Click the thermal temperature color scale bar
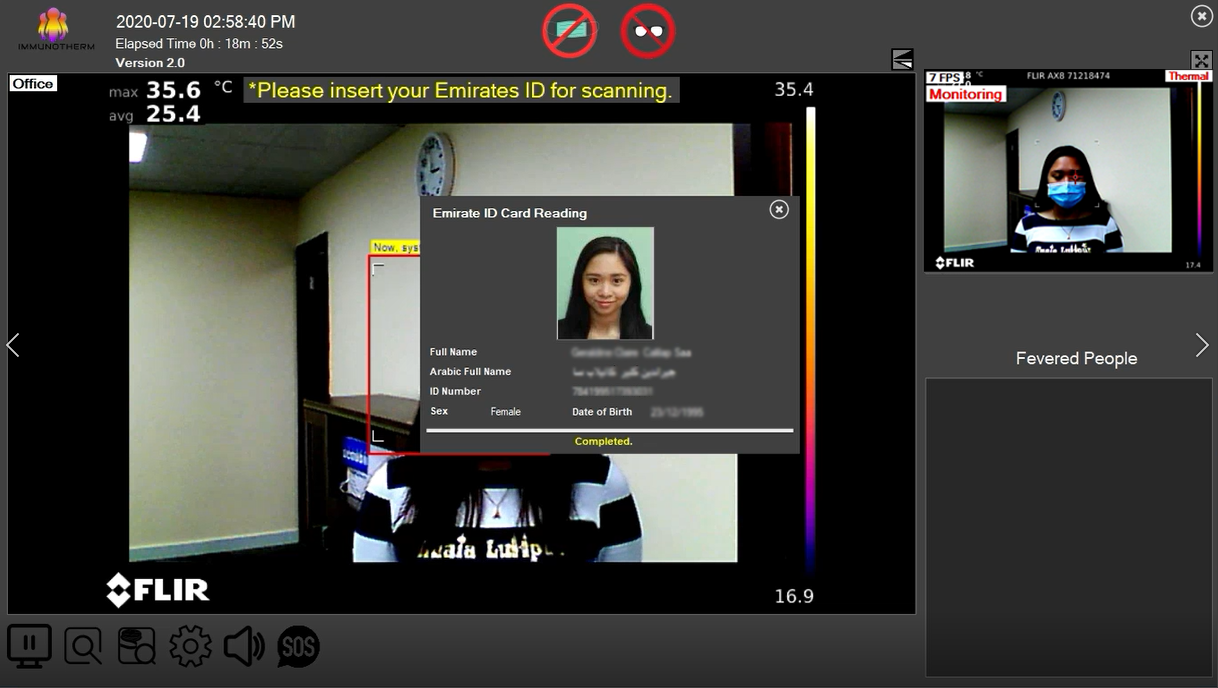1218x688 pixels. coord(810,340)
